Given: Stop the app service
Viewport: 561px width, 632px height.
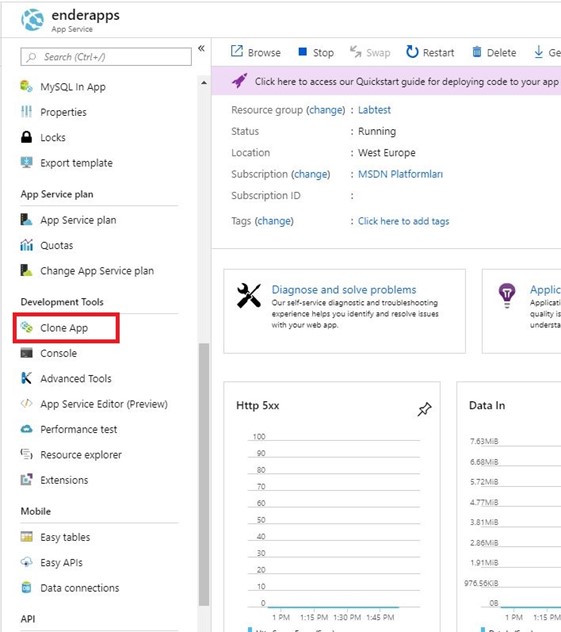Looking at the screenshot, I should [316, 52].
